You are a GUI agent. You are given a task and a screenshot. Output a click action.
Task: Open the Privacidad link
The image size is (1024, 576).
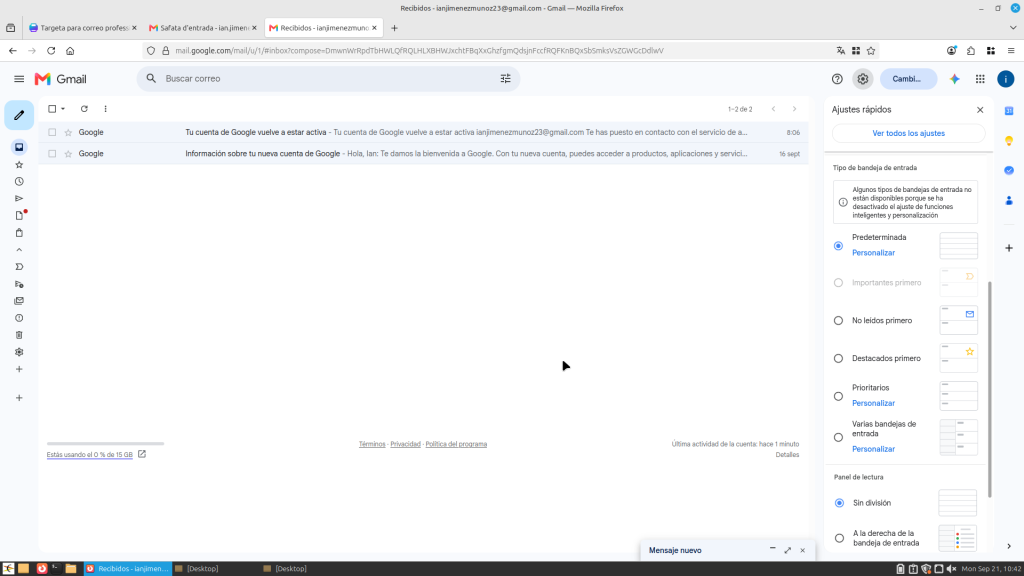pyautogui.click(x=406, y=444)
